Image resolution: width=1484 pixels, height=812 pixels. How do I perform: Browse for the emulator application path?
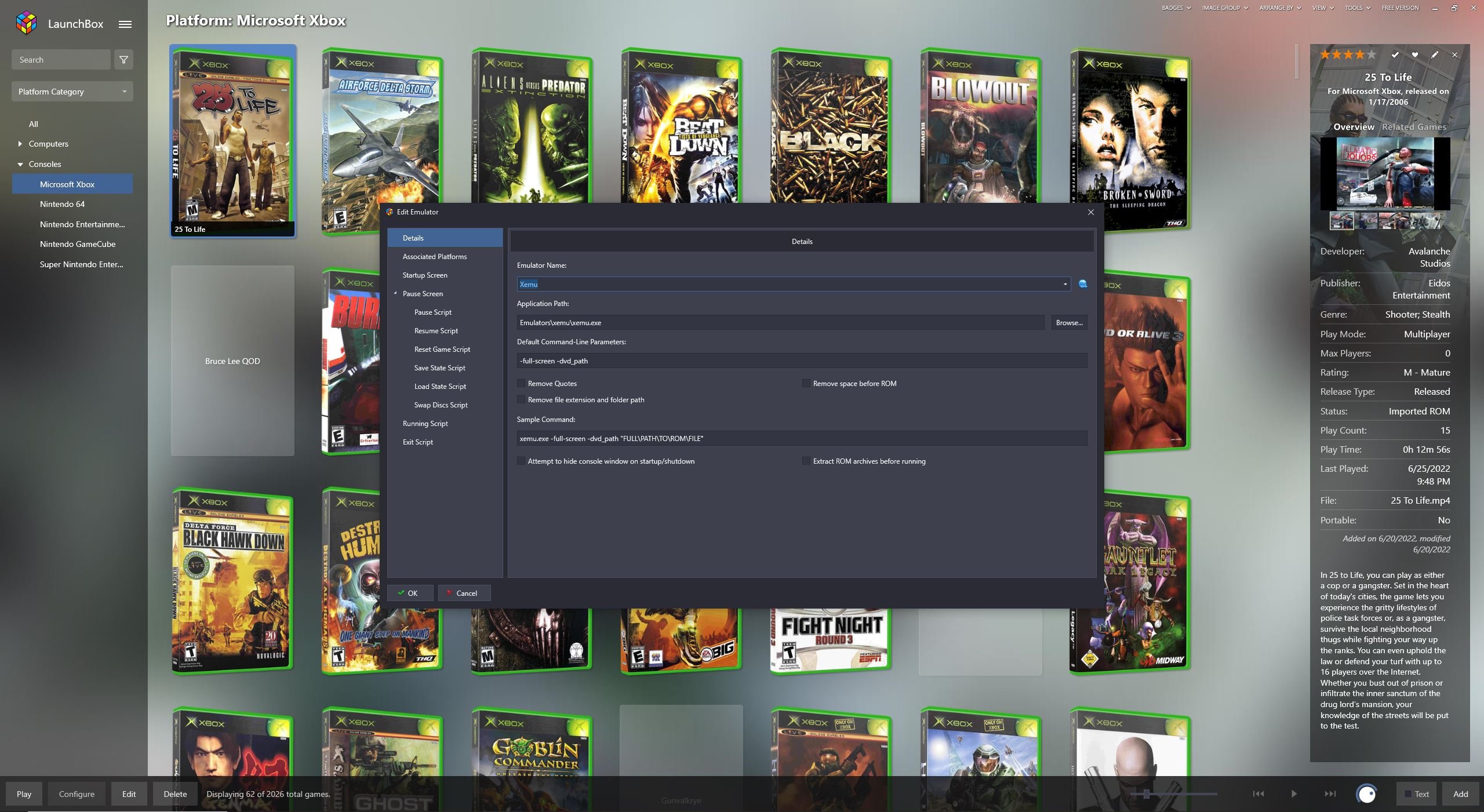point(1069,322)
